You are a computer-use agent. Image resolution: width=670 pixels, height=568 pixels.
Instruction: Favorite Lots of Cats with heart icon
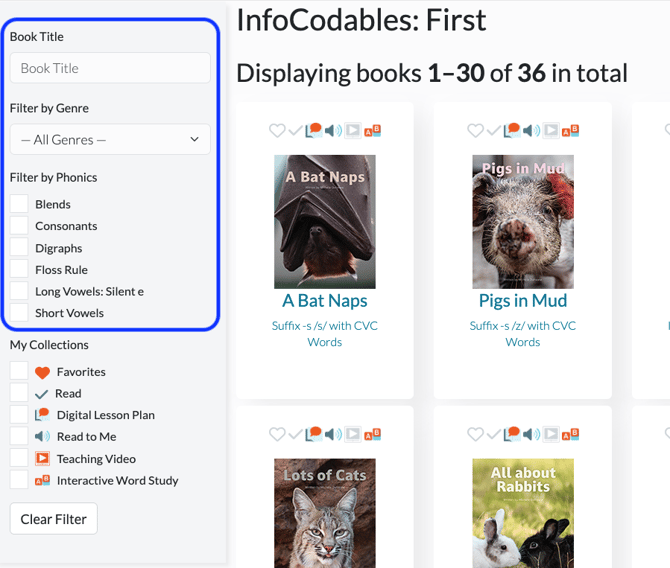277,434
